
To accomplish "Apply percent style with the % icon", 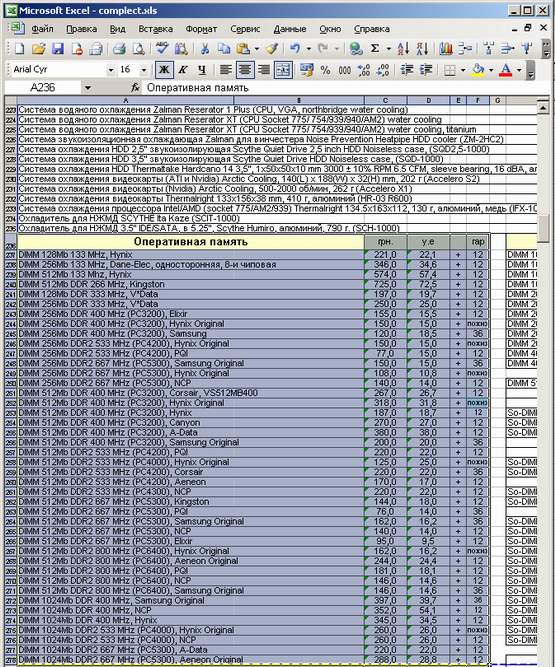I will [326, 70].
